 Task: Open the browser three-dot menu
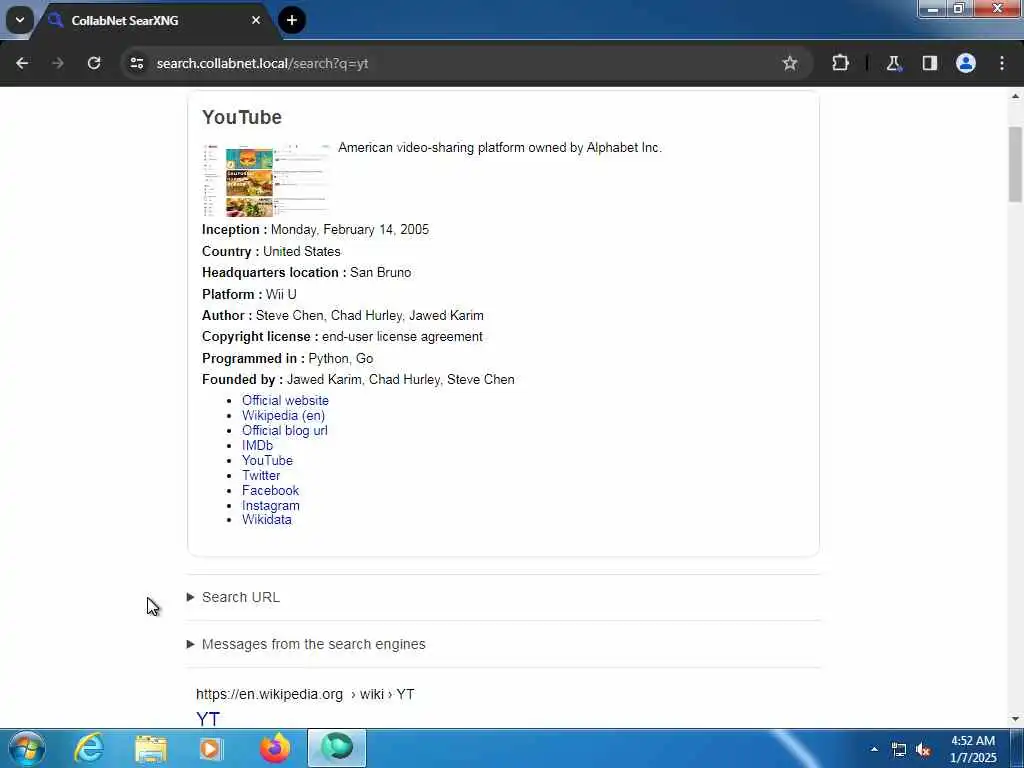(1002, 63)
